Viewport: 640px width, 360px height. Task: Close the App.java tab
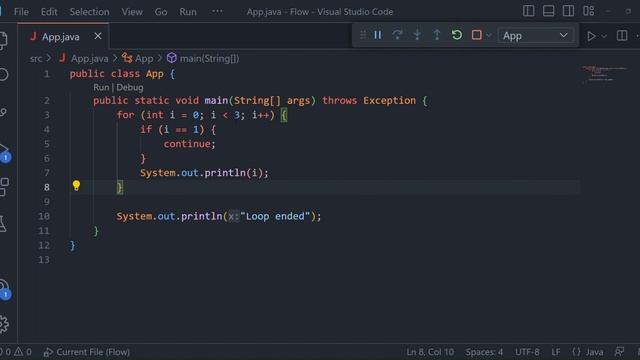click(x=98, y=36)
